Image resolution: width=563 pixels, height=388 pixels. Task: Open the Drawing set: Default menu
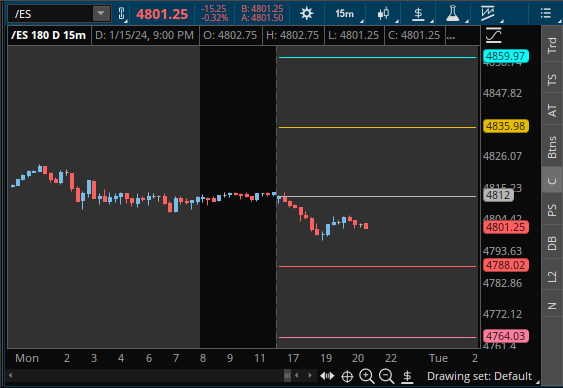pos(479,376)
